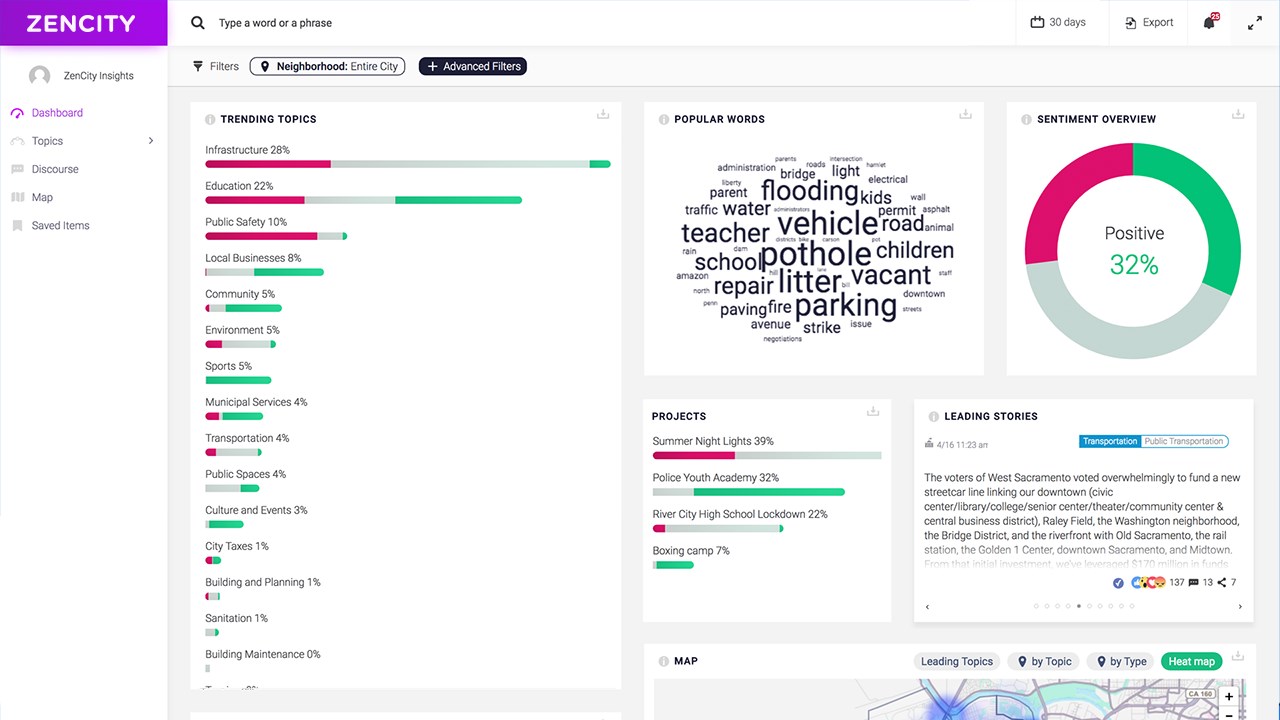Screen dimensions: 1280x720
Task: Toggle map view by Topic
Action: 1044,661
